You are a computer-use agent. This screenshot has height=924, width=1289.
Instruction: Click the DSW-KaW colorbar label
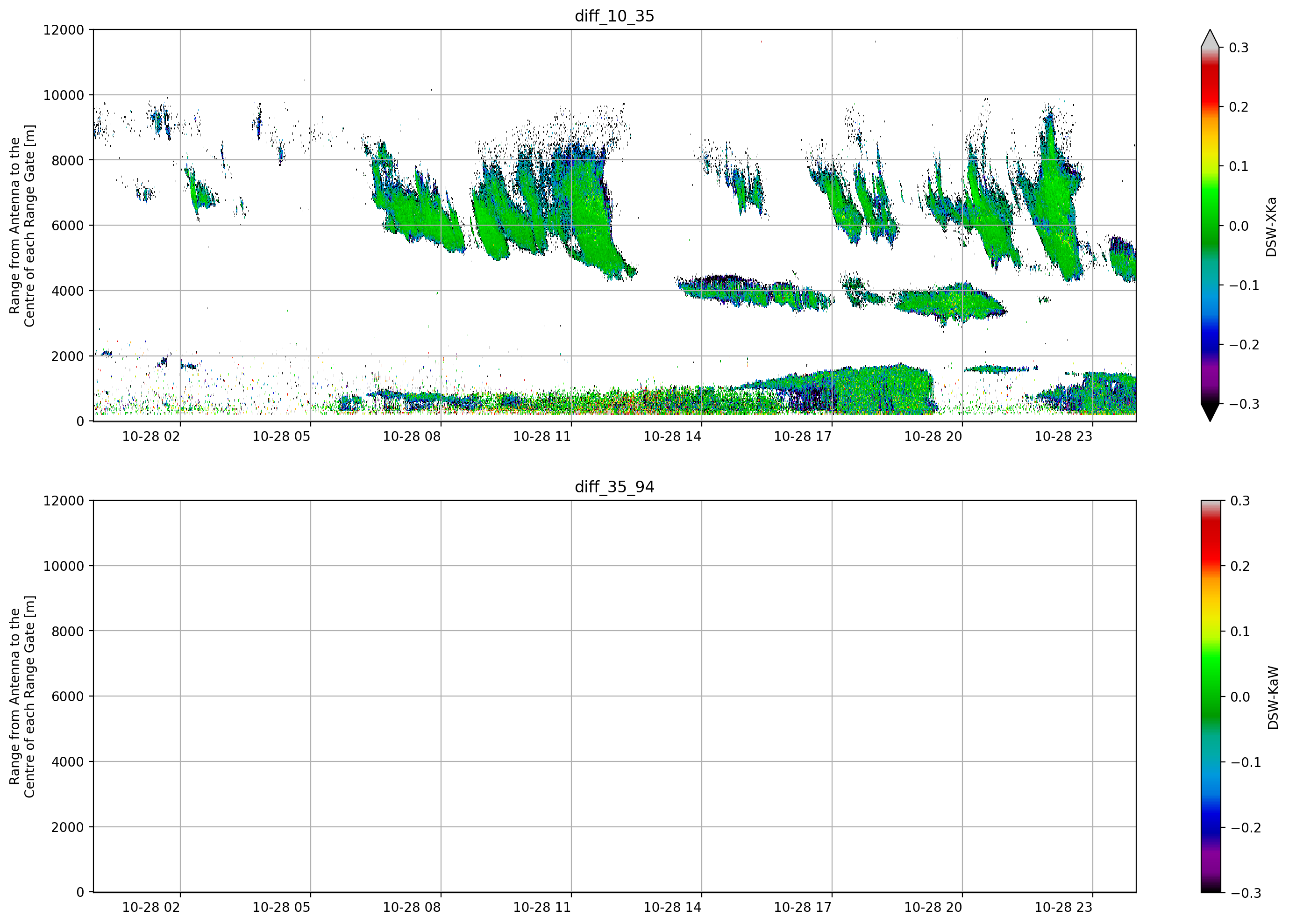tap(1273, 698)
